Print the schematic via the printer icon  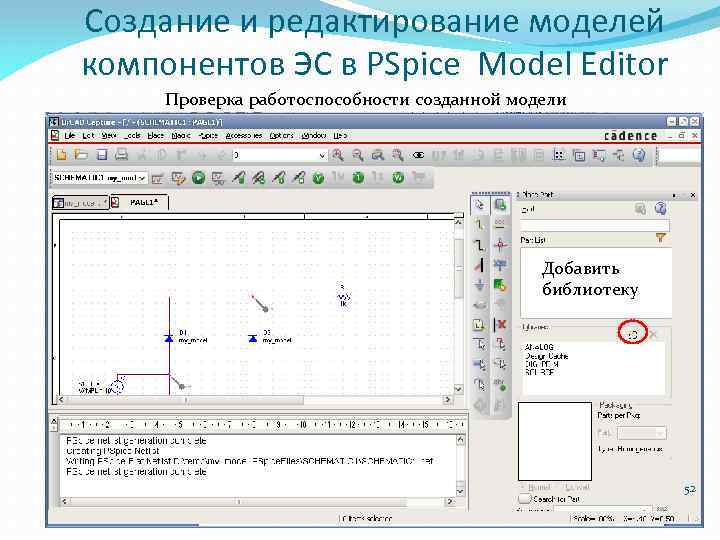click(x=121, y=155)
